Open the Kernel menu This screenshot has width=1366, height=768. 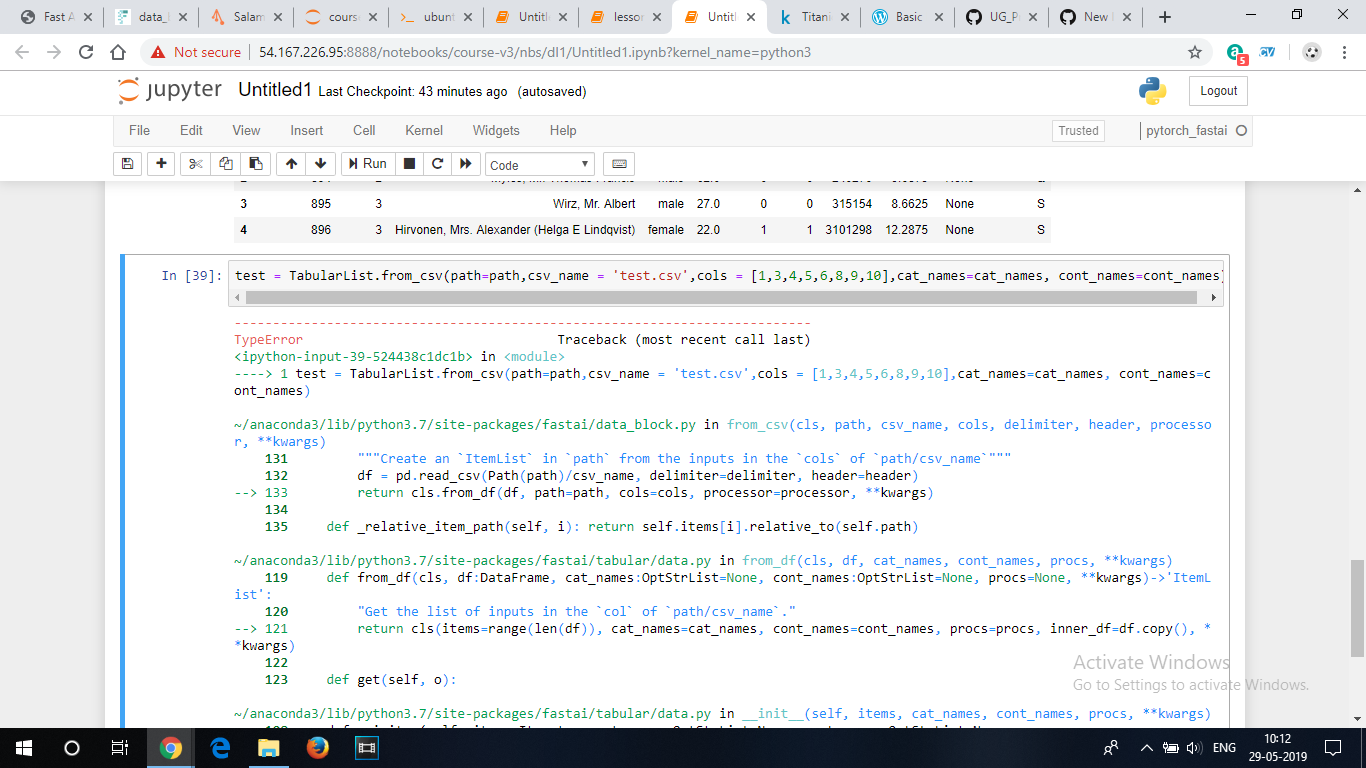click(423, 130)
